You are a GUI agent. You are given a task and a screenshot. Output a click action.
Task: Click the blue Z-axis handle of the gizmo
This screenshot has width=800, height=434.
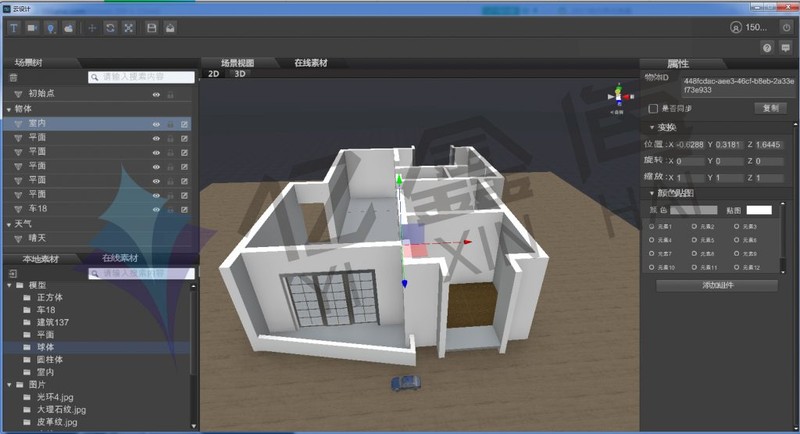coord(405,283)
